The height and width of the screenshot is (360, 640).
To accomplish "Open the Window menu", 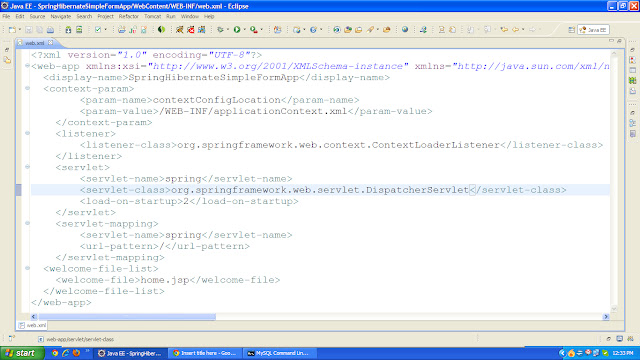I will pyautogui.click(x=189, y=17).
